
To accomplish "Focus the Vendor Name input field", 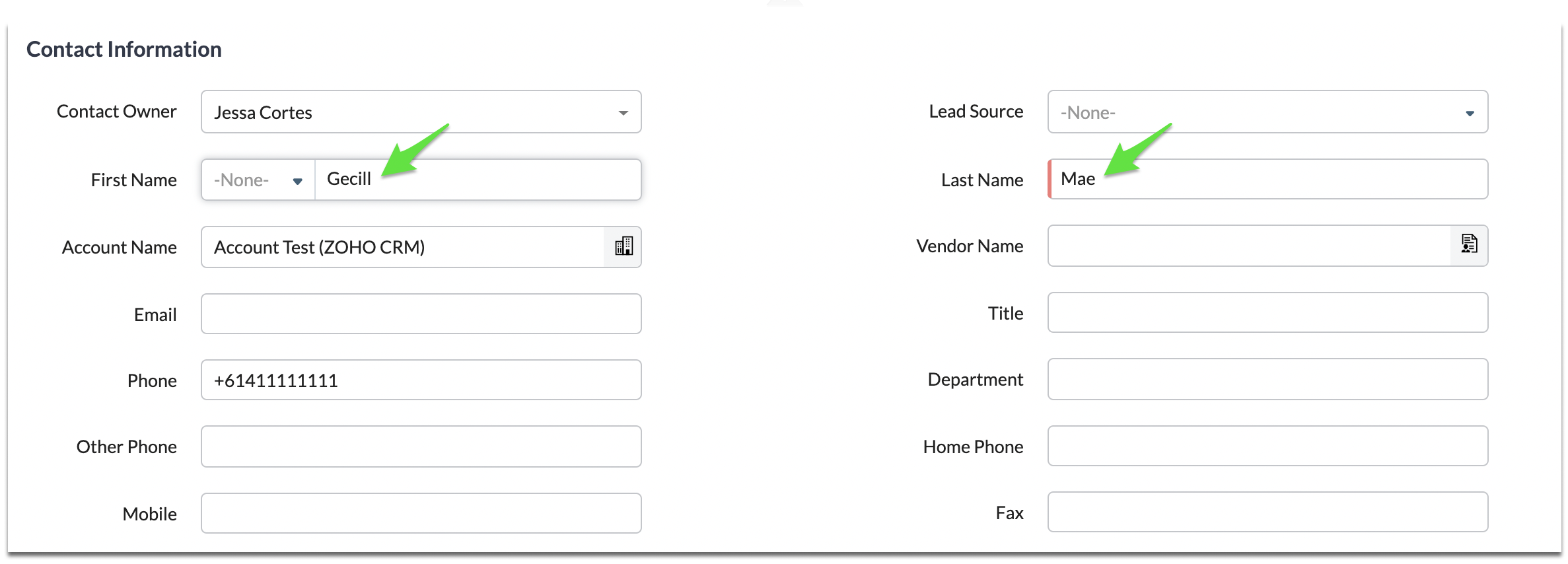I will [1249, 246].
